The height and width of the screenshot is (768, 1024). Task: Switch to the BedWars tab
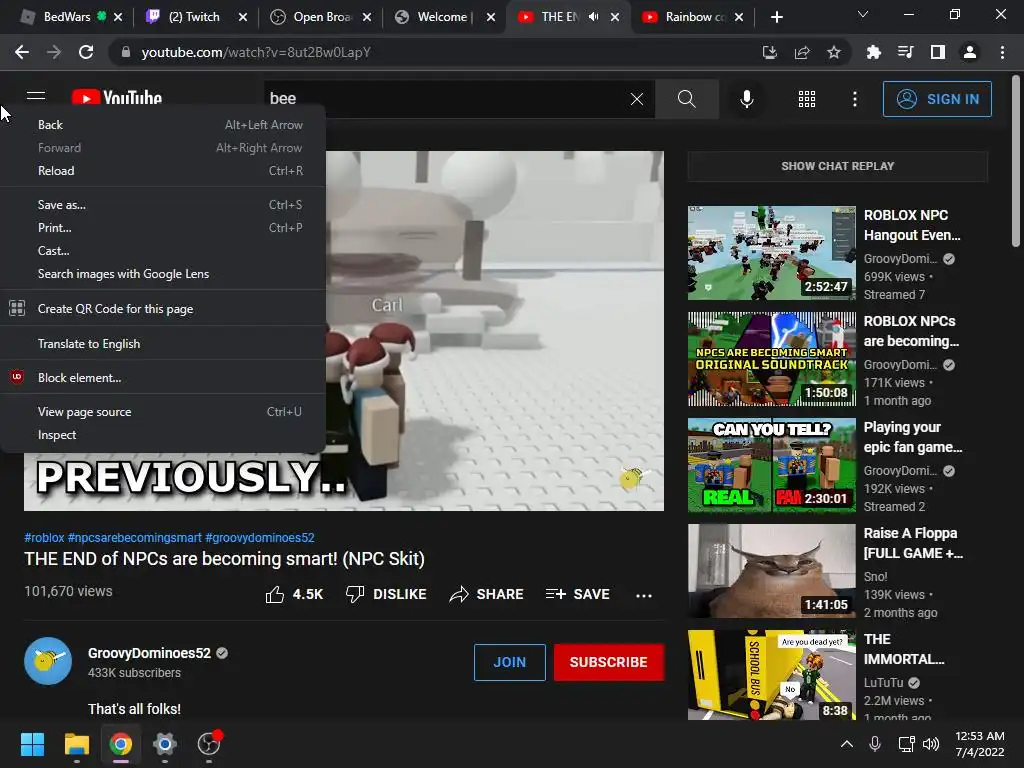tap(67, 17)
